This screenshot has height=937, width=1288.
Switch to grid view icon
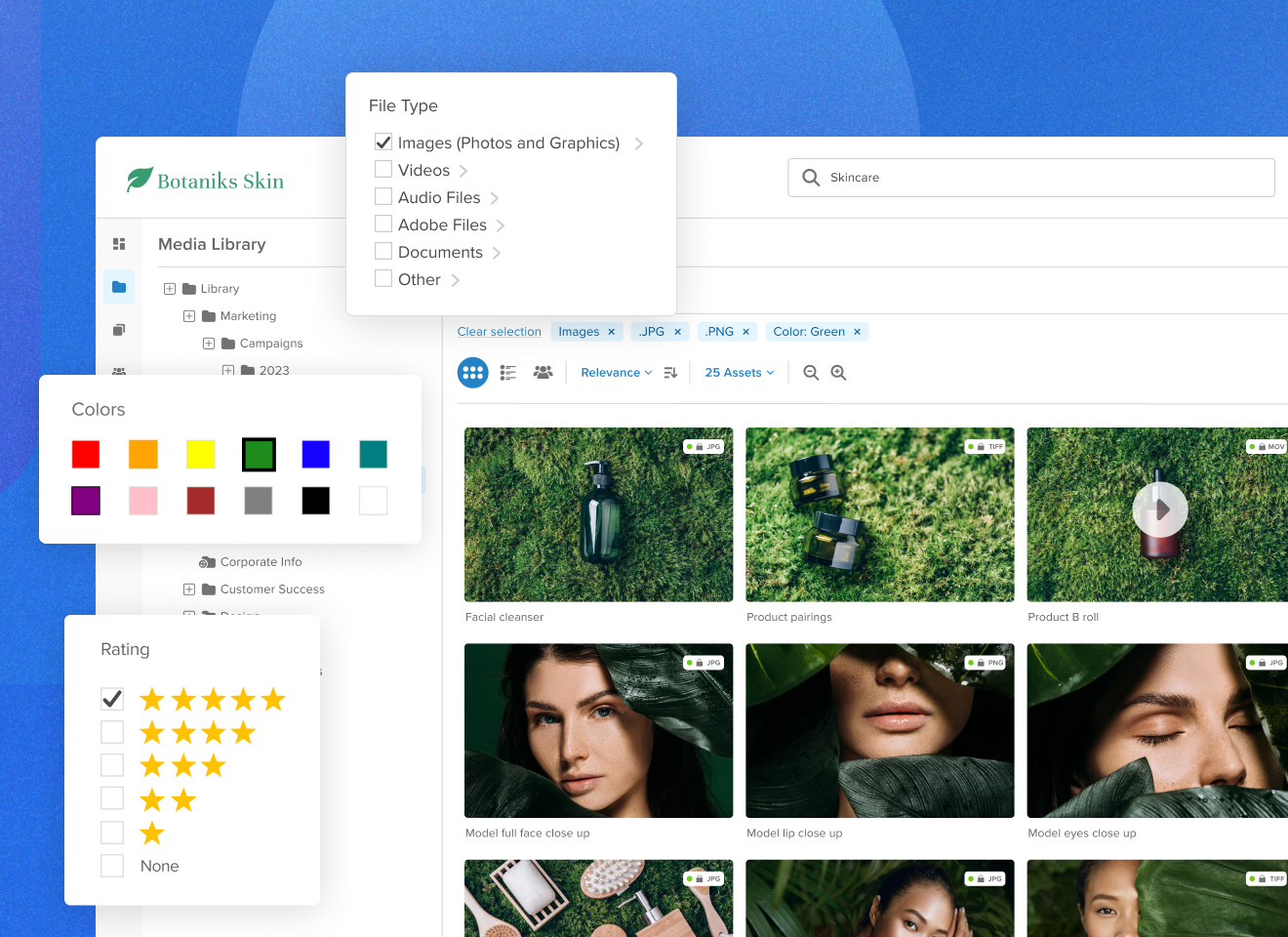[x=473, y=373]
